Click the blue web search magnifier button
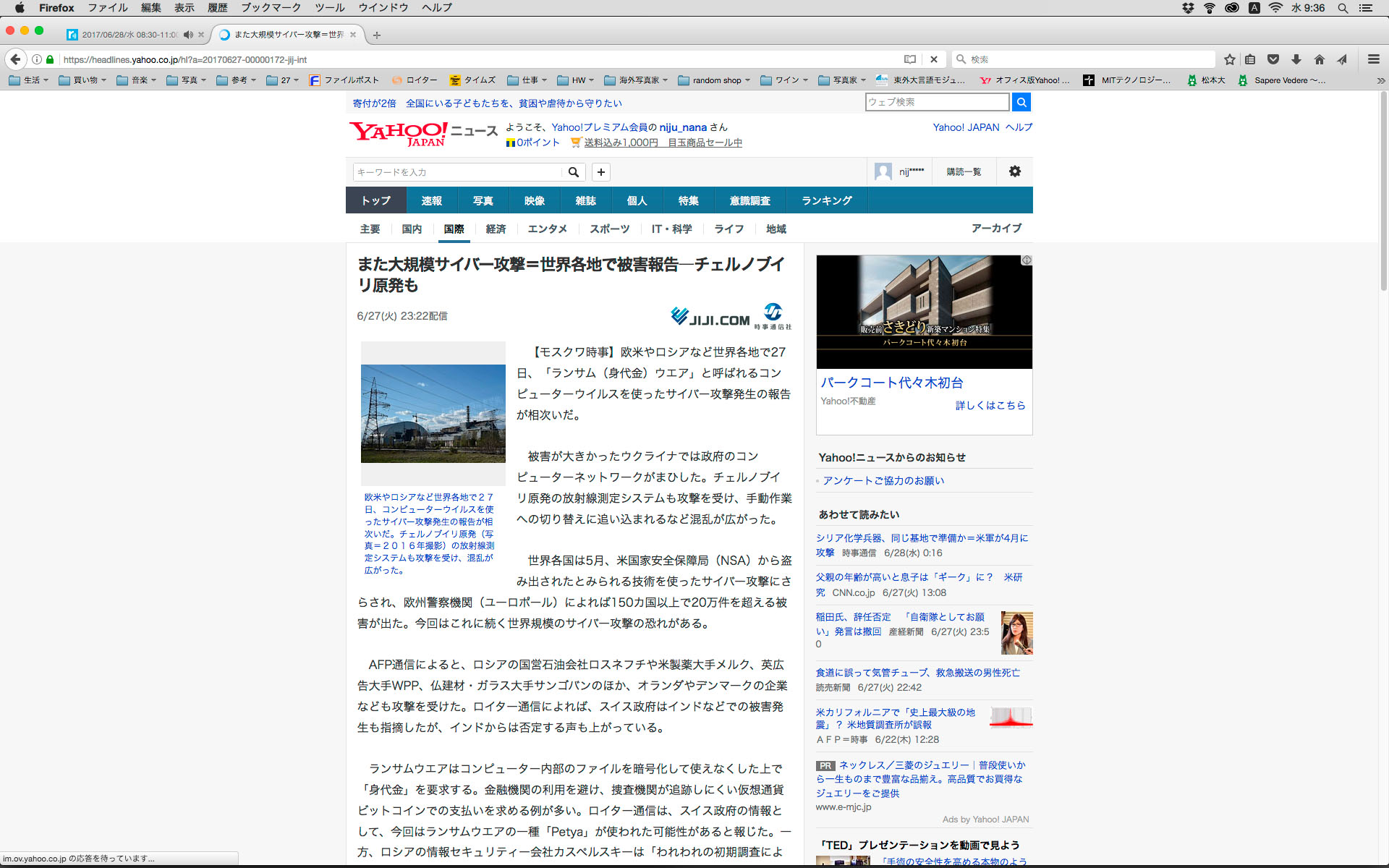This screenshot has height=868, width=1389. click(1021, 102)
